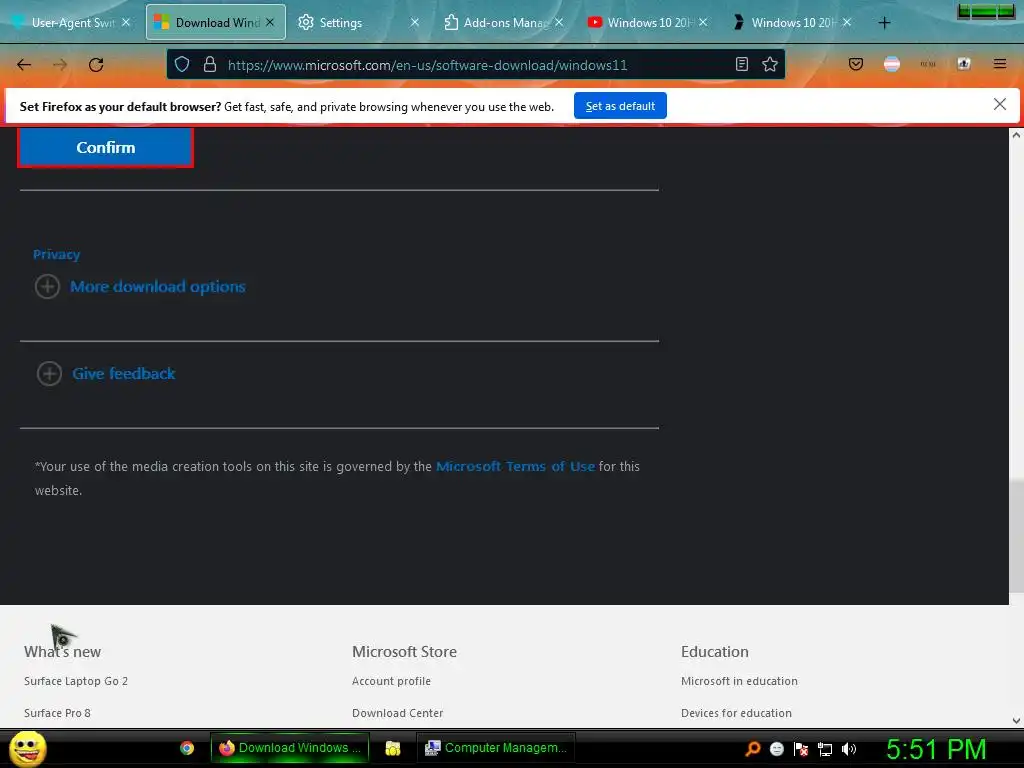Open the network tray icon
Image resolution: width=1024 pixels, height=768 pixels.
[825, 749]
